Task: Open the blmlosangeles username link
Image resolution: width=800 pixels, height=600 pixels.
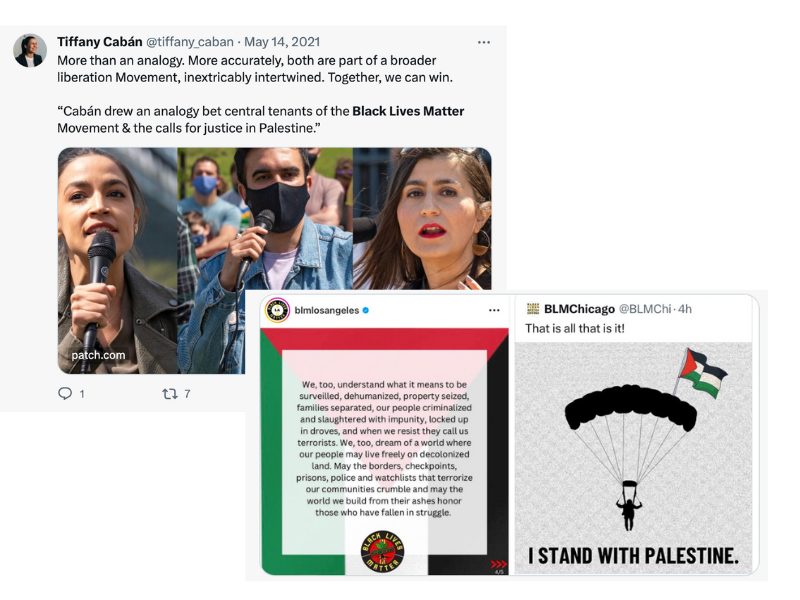Action: pos(327,310)
